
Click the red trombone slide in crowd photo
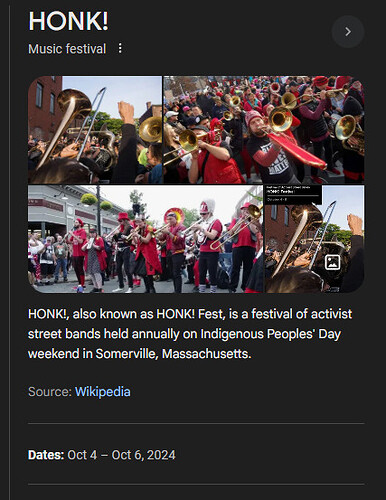coord(295,149)
